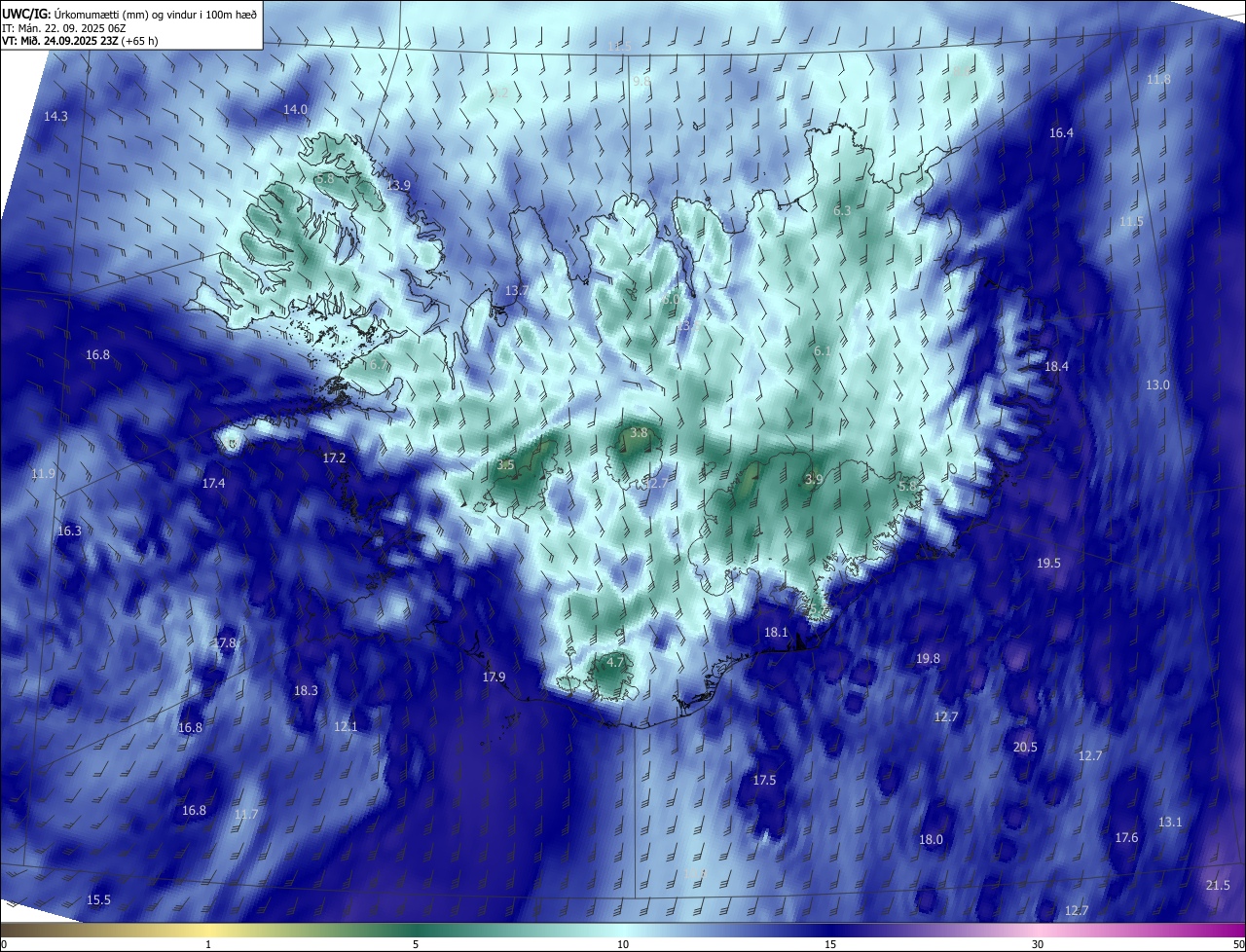Click the 12.1 value label
The width and height of the screenshot is (1246, 952).
(x=346, y=726)
